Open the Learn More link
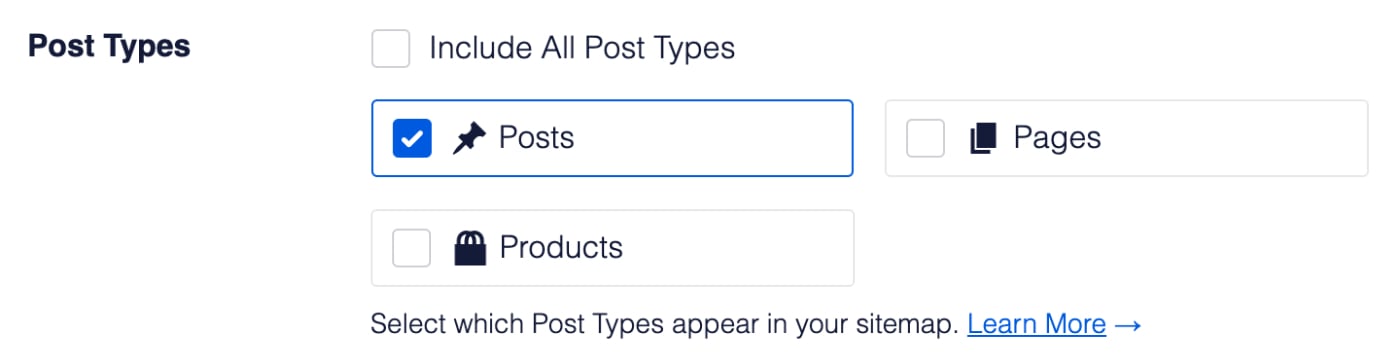The image size is (1400, 364). 1037,325
